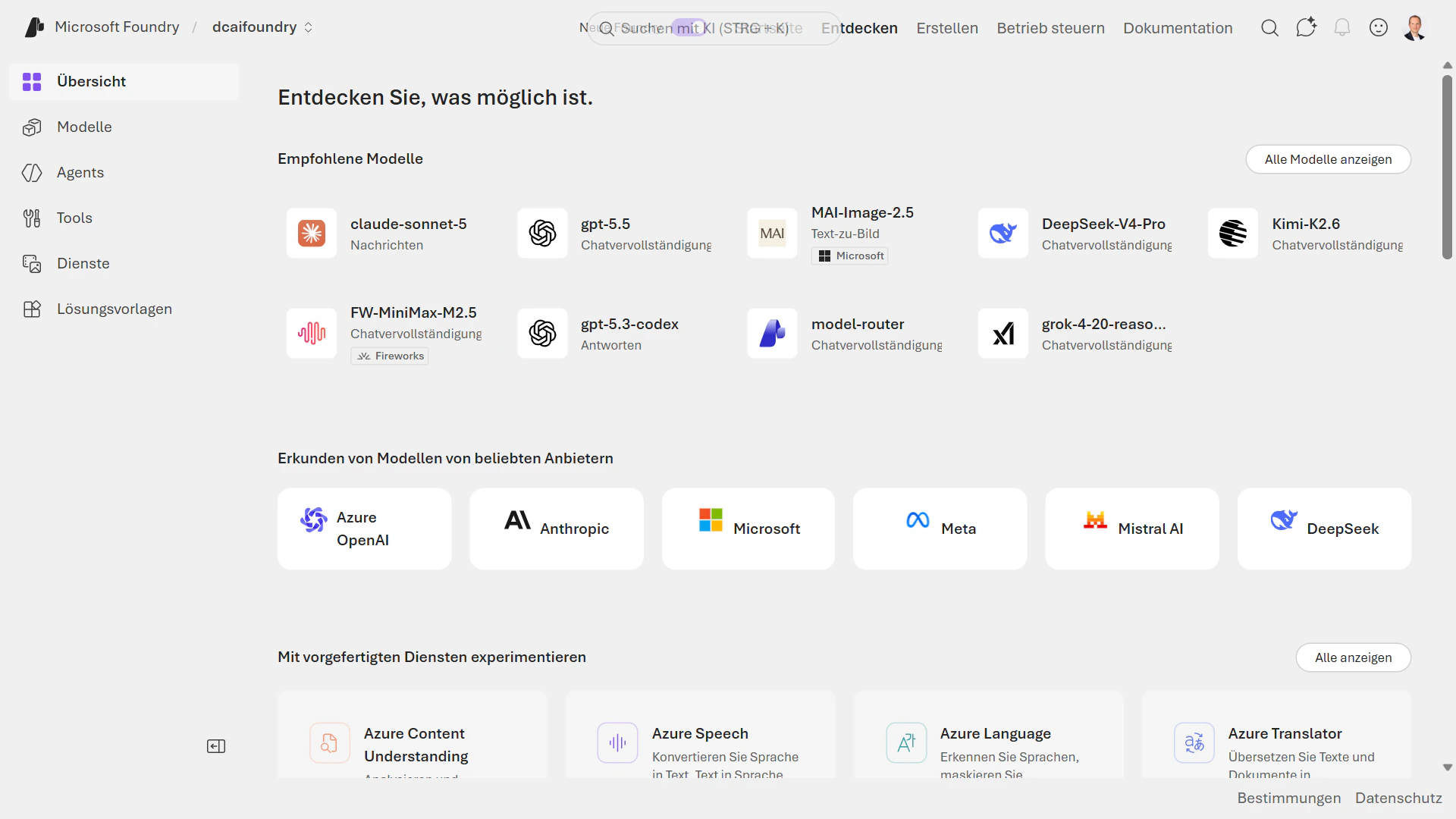This screenshot has width=1456, height=819.
Task: Select Übersicht in the sidebar
Action: [x=124, y=82]
